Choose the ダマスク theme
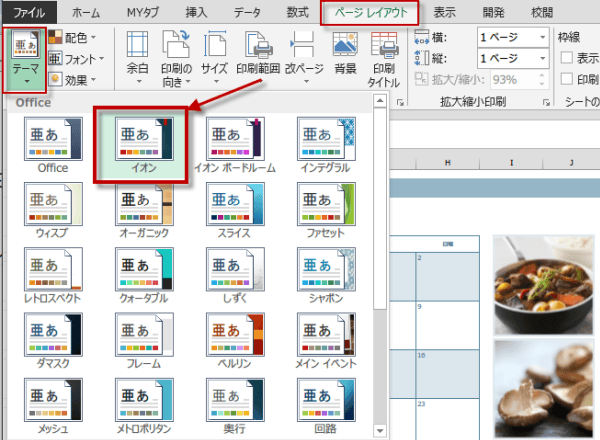600x440 pixels. 53,341
